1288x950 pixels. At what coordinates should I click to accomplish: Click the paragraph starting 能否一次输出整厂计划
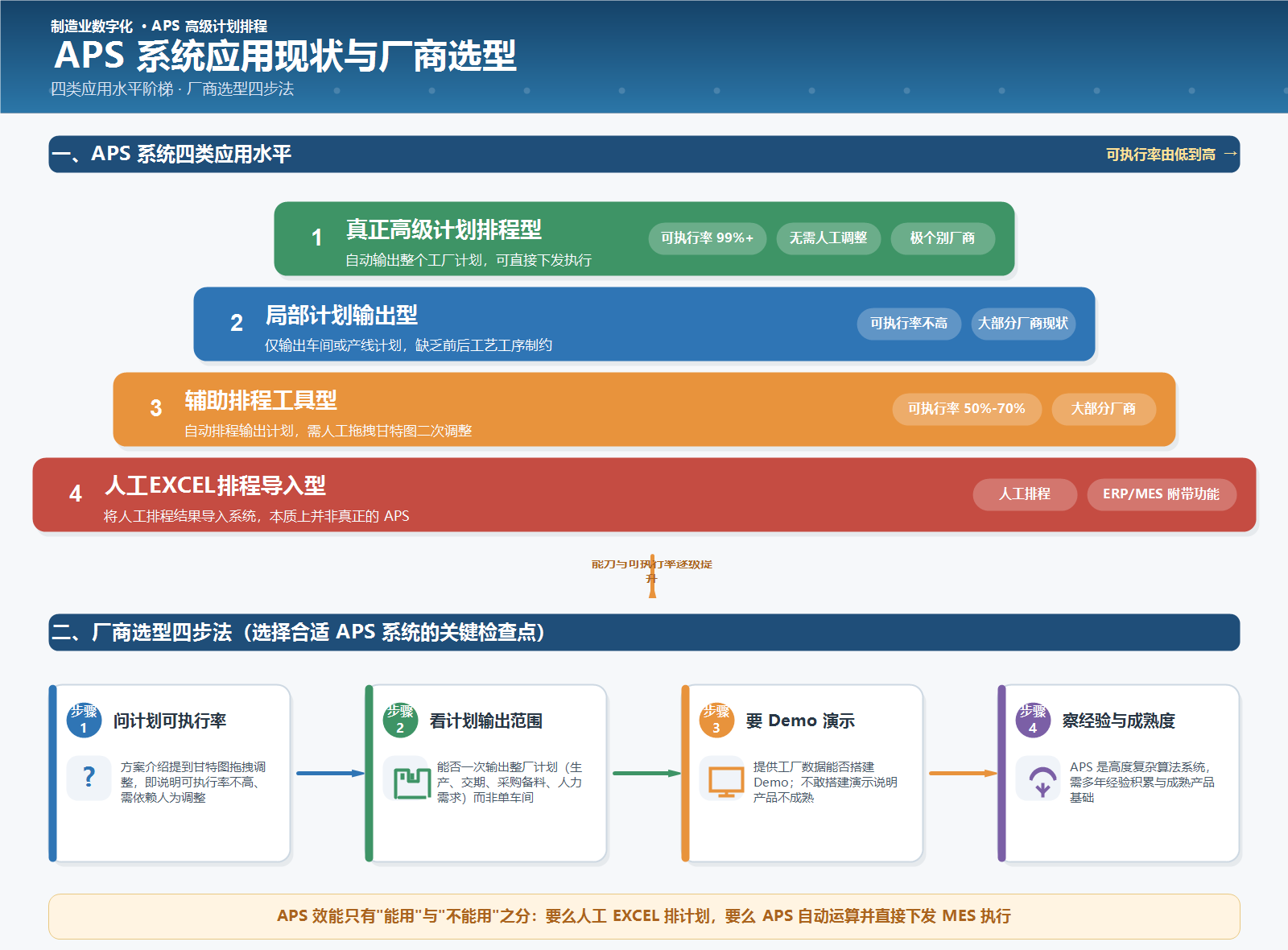click(510, 782)
